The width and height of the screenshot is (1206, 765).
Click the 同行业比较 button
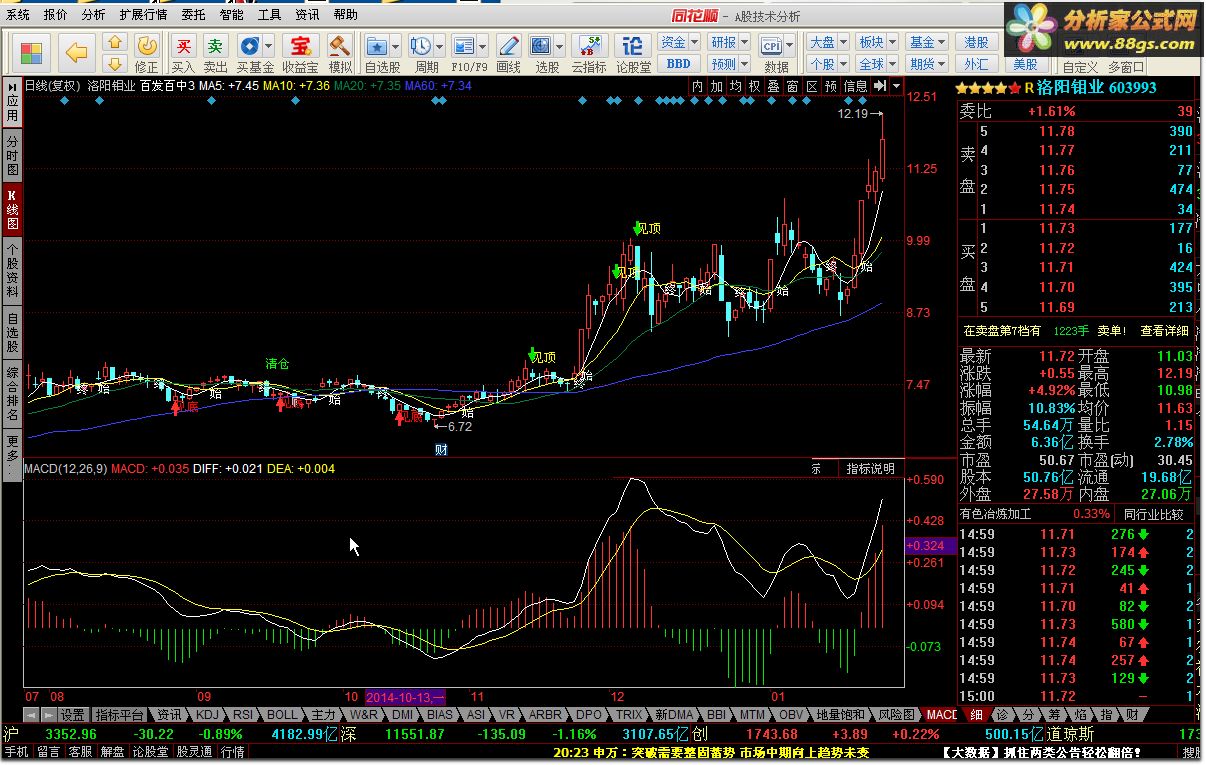[x=1154, y=514]
